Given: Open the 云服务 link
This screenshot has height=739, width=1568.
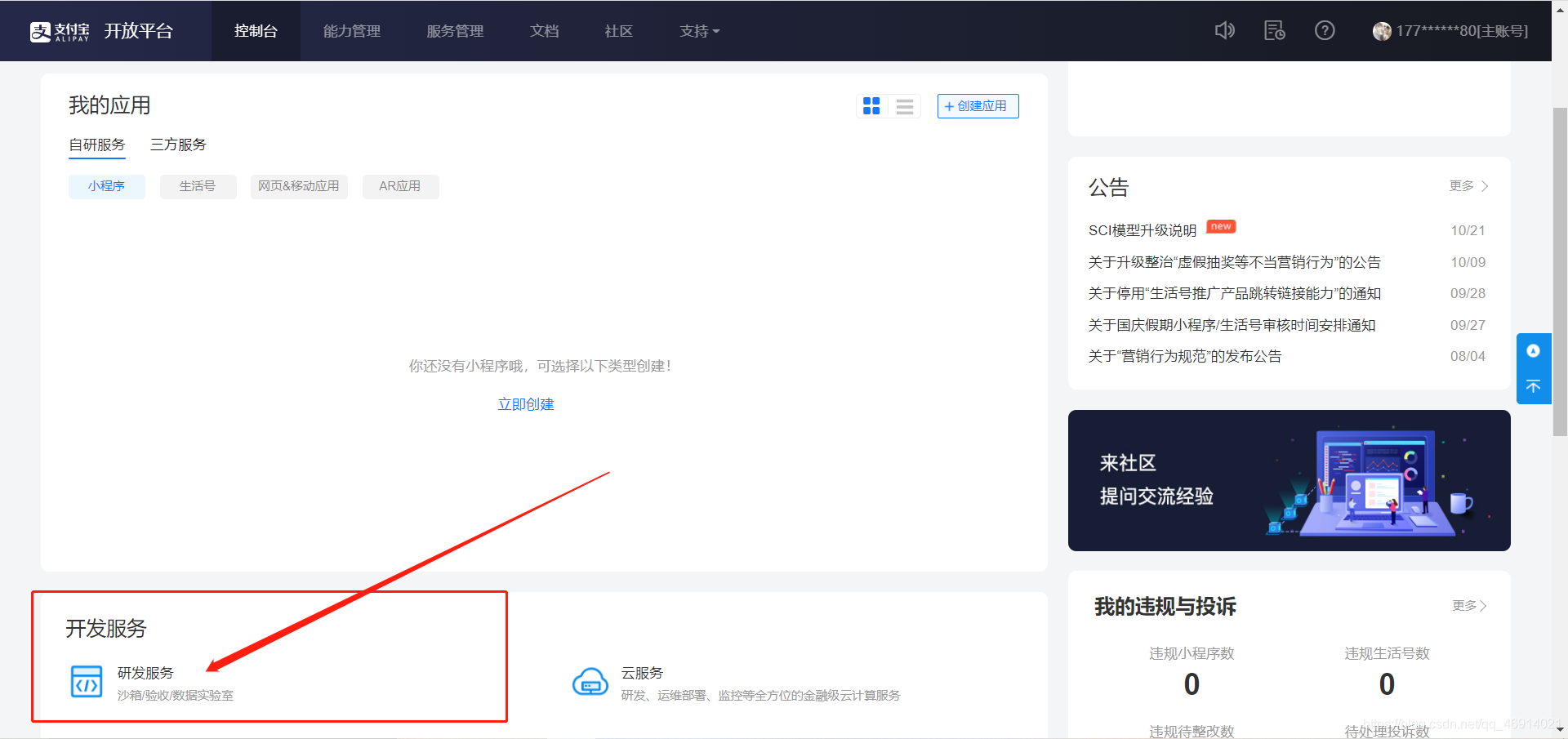Looking at the screenshot, I should (x=642, y=673).
